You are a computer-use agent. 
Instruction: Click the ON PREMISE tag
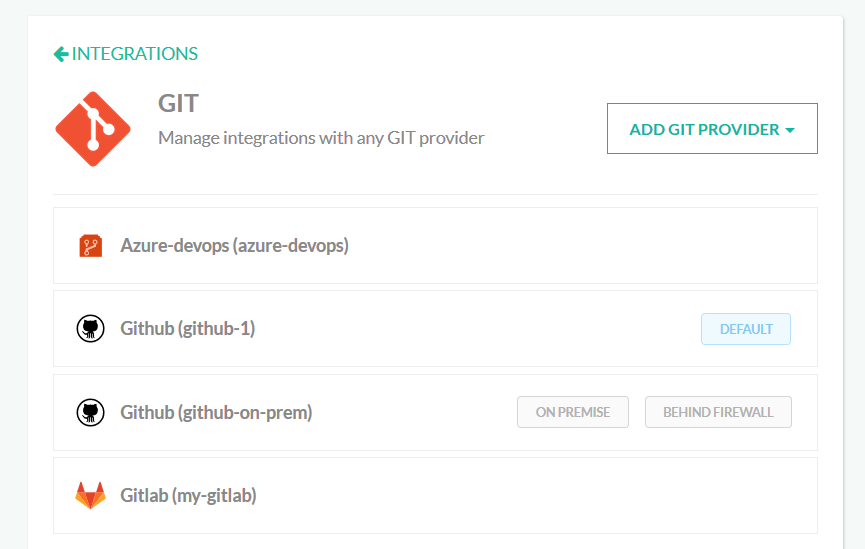[573, 412]
